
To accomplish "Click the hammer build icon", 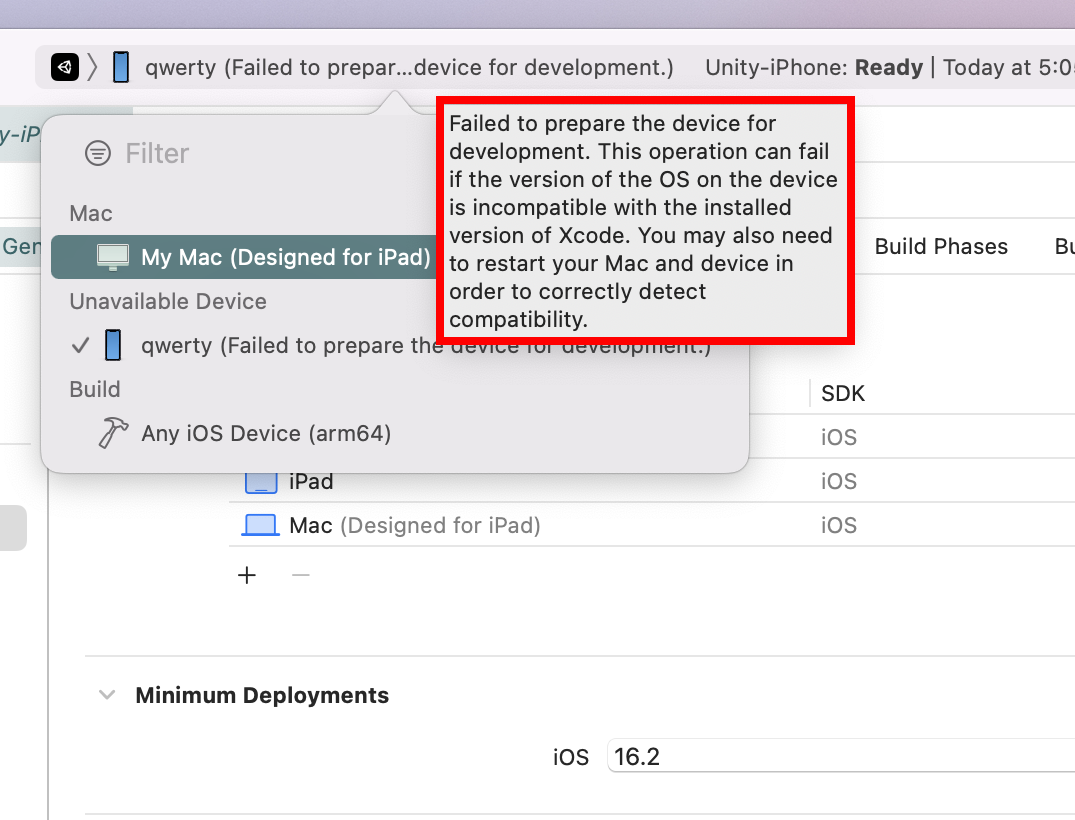I will coord(113,433).
